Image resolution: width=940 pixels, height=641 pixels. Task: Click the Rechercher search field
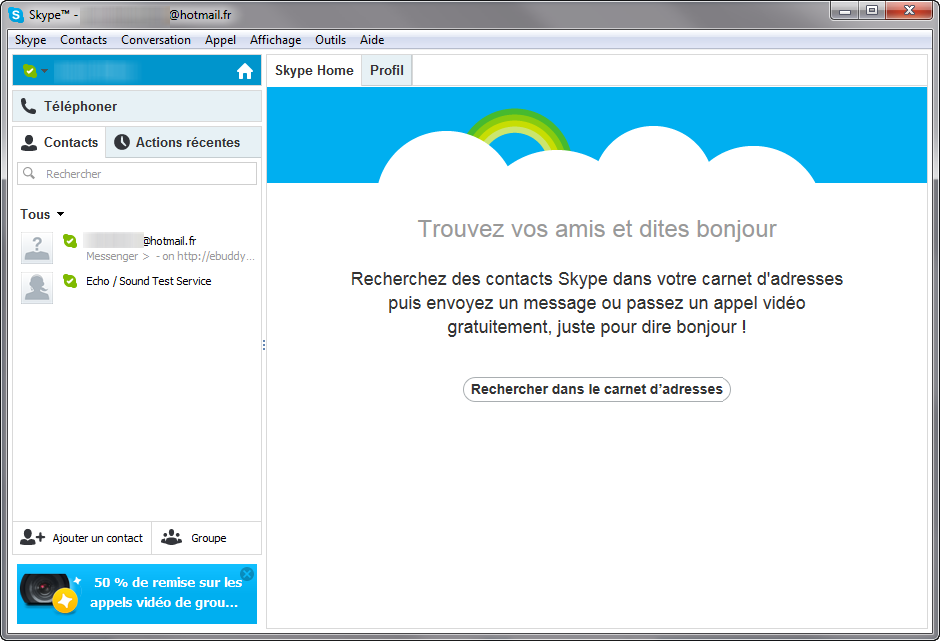[138, 174]
